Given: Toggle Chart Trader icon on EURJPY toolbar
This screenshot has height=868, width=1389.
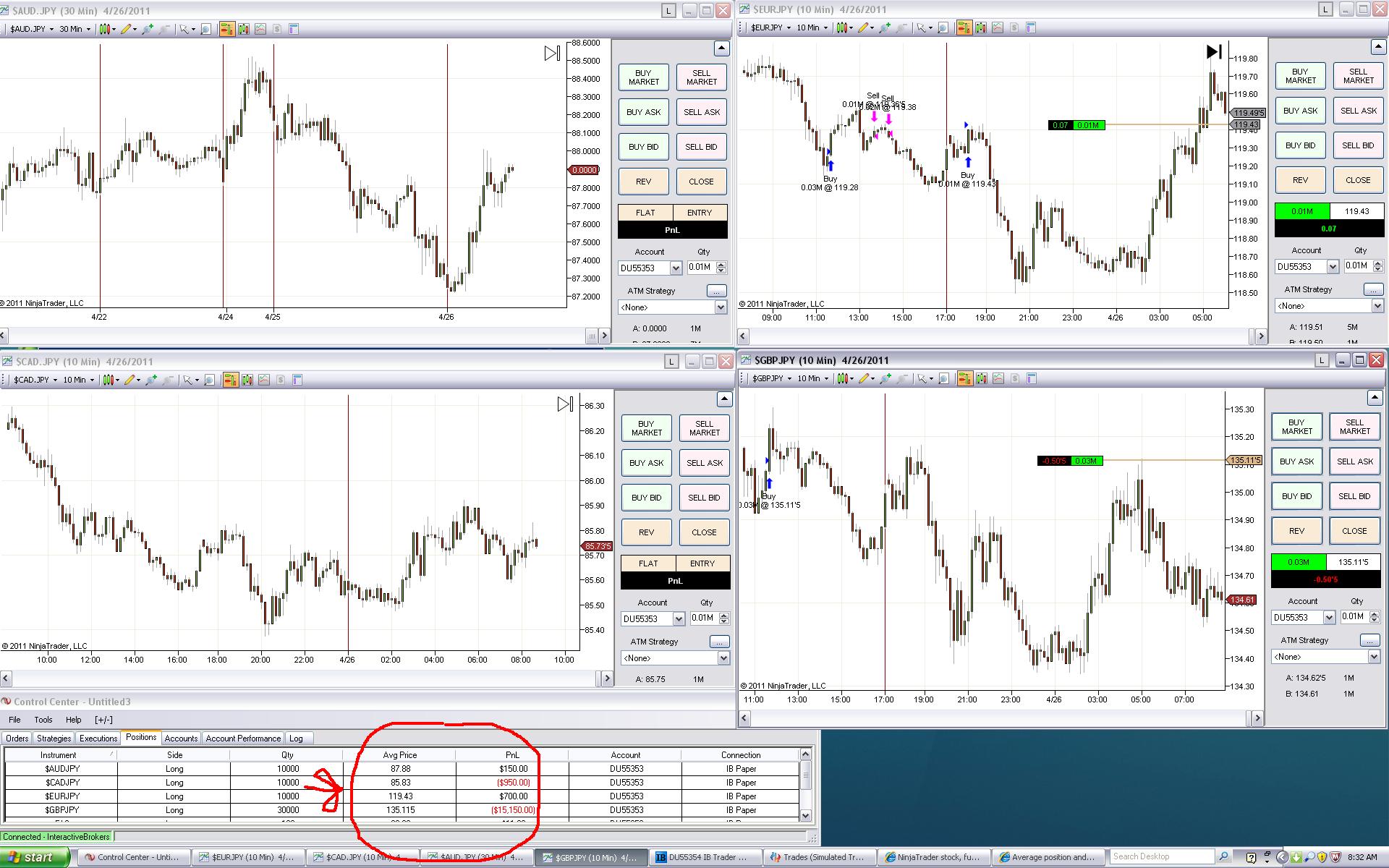Looking at the screenshot, I should tap(964, 27).
